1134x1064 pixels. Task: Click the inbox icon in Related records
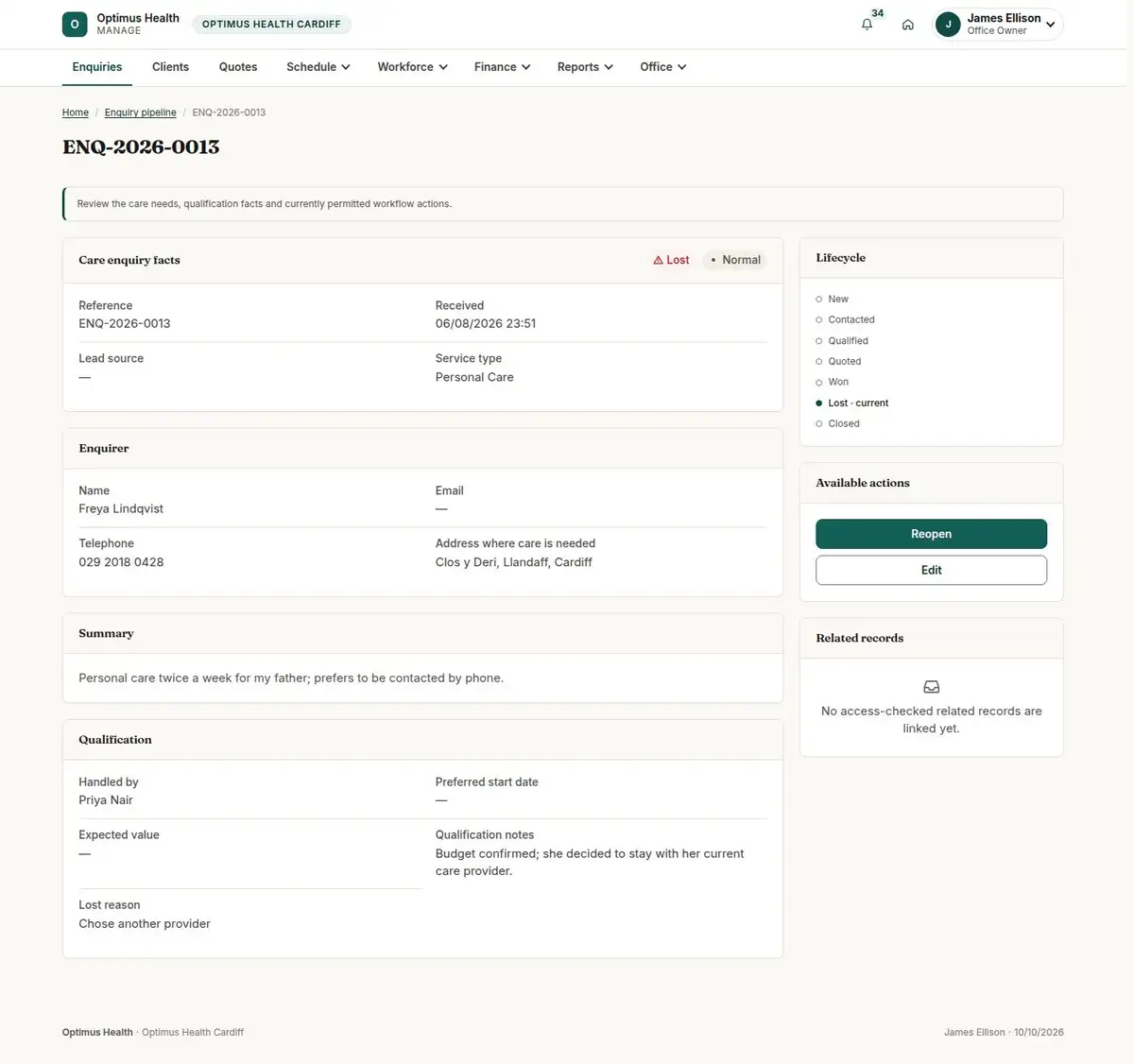pos(931,687)
